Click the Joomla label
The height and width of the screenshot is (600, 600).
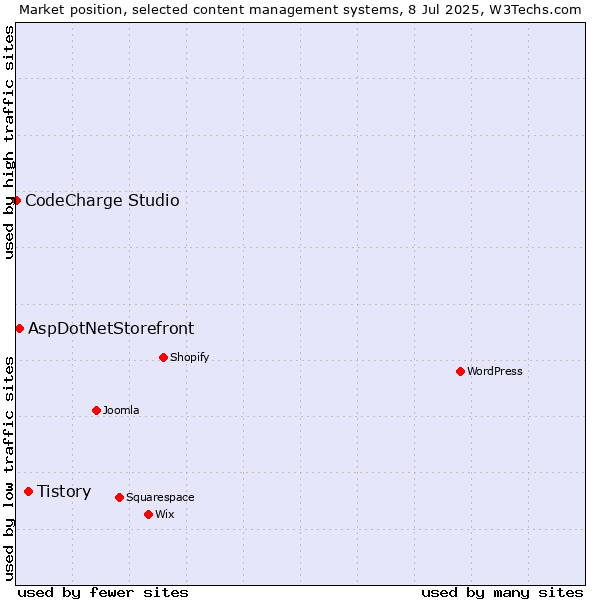tap(121, 411)
